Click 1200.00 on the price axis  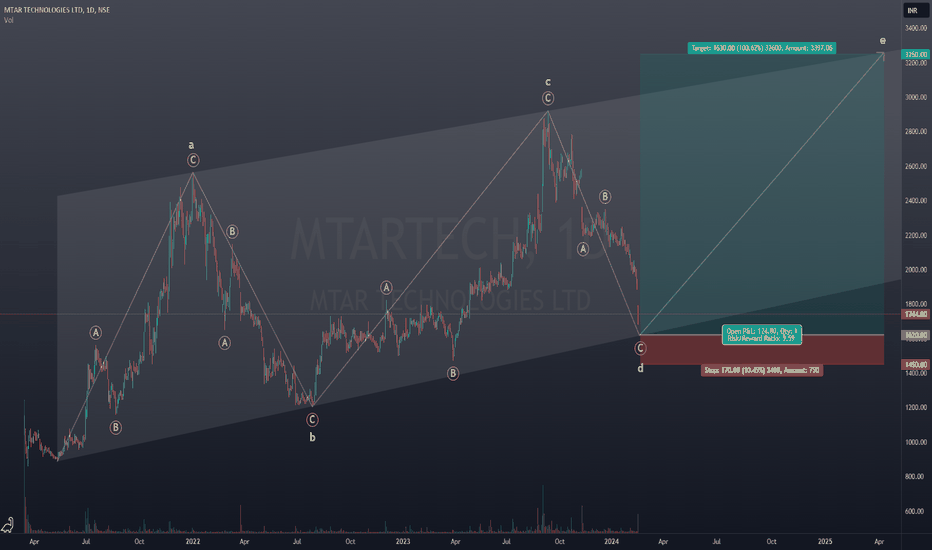[x=915, y=407]
